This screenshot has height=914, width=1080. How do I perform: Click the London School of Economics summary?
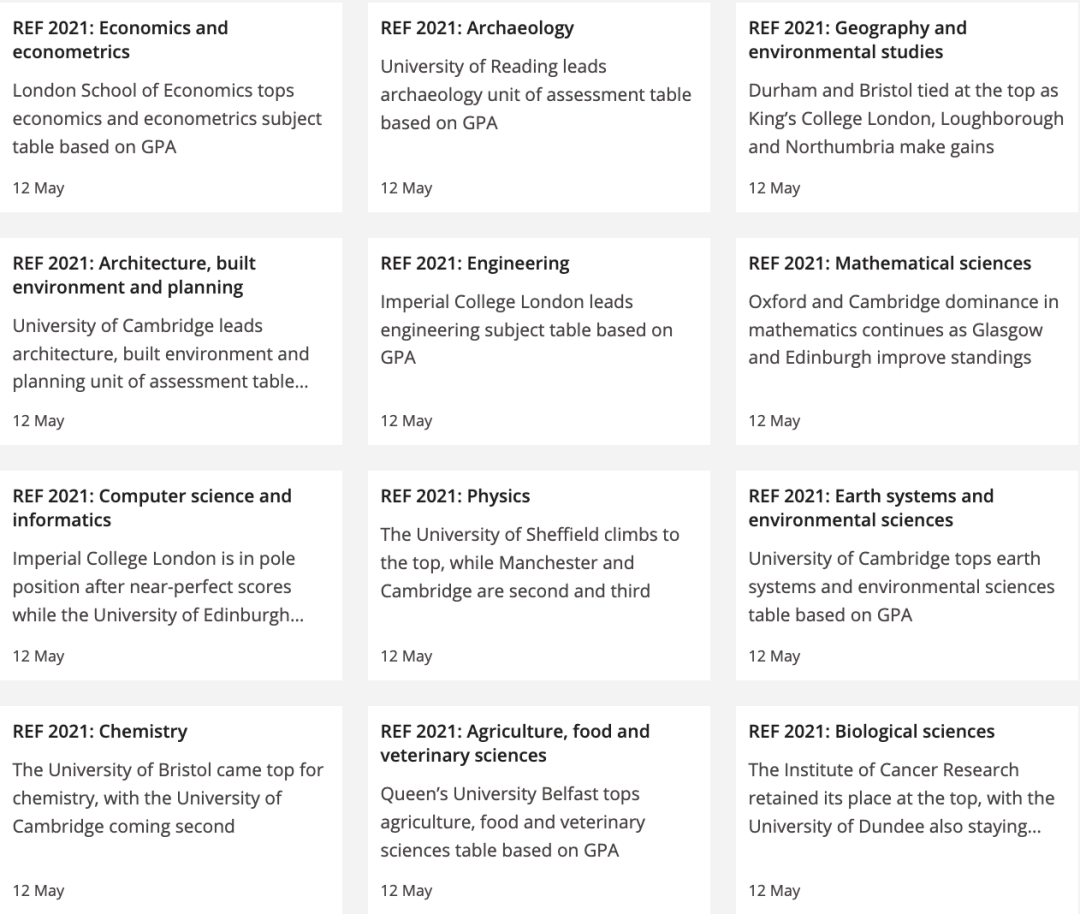[167, 118]
